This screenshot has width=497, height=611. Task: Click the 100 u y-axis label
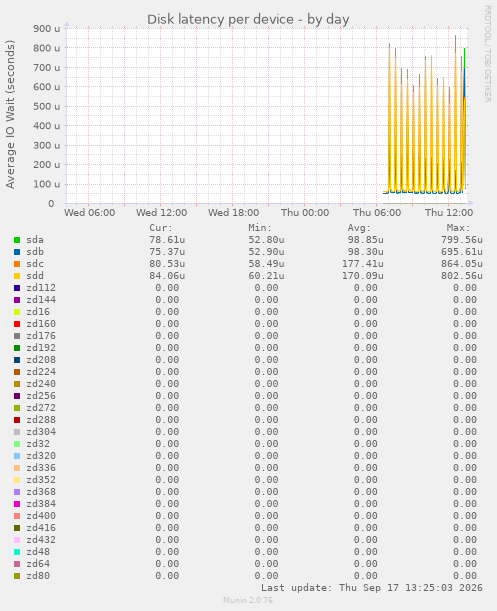(x=47, y=184)
